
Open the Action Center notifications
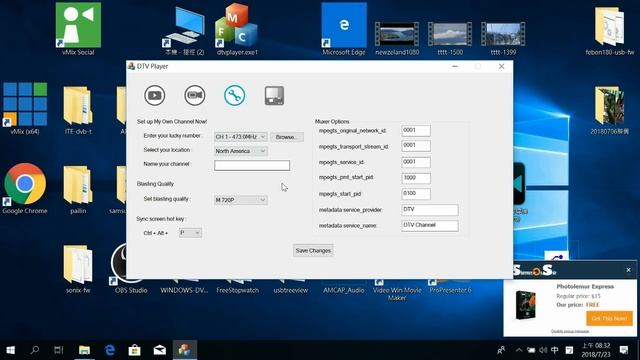(x=624, y=350)
